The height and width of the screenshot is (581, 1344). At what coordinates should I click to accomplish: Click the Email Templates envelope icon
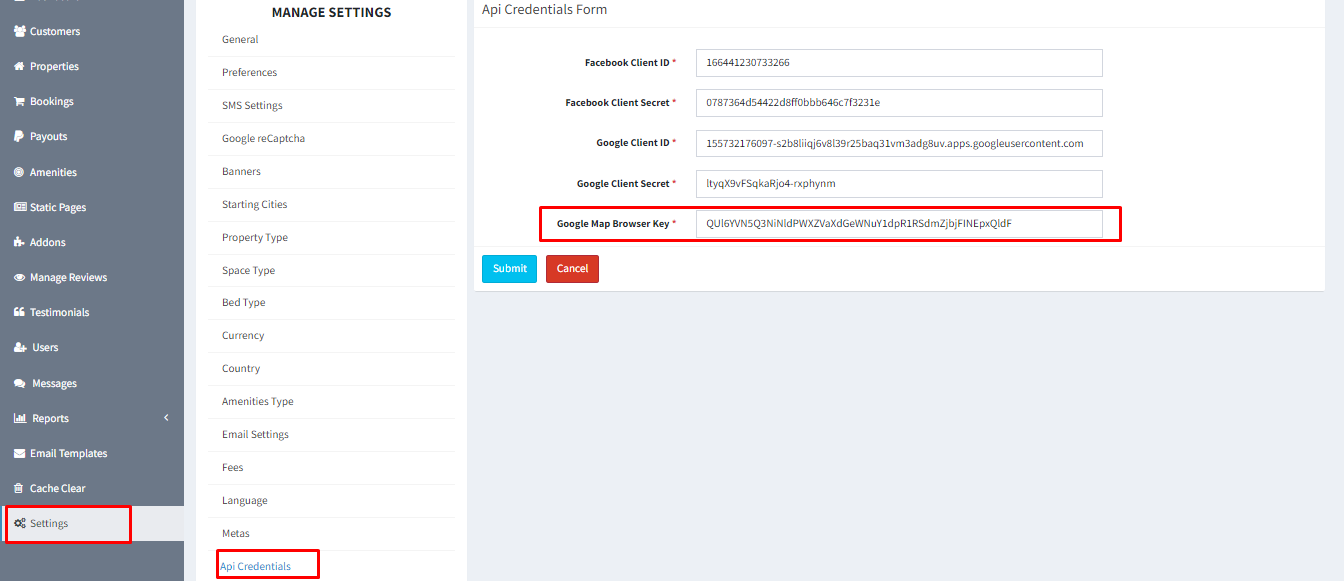click(x=20, y=454)
